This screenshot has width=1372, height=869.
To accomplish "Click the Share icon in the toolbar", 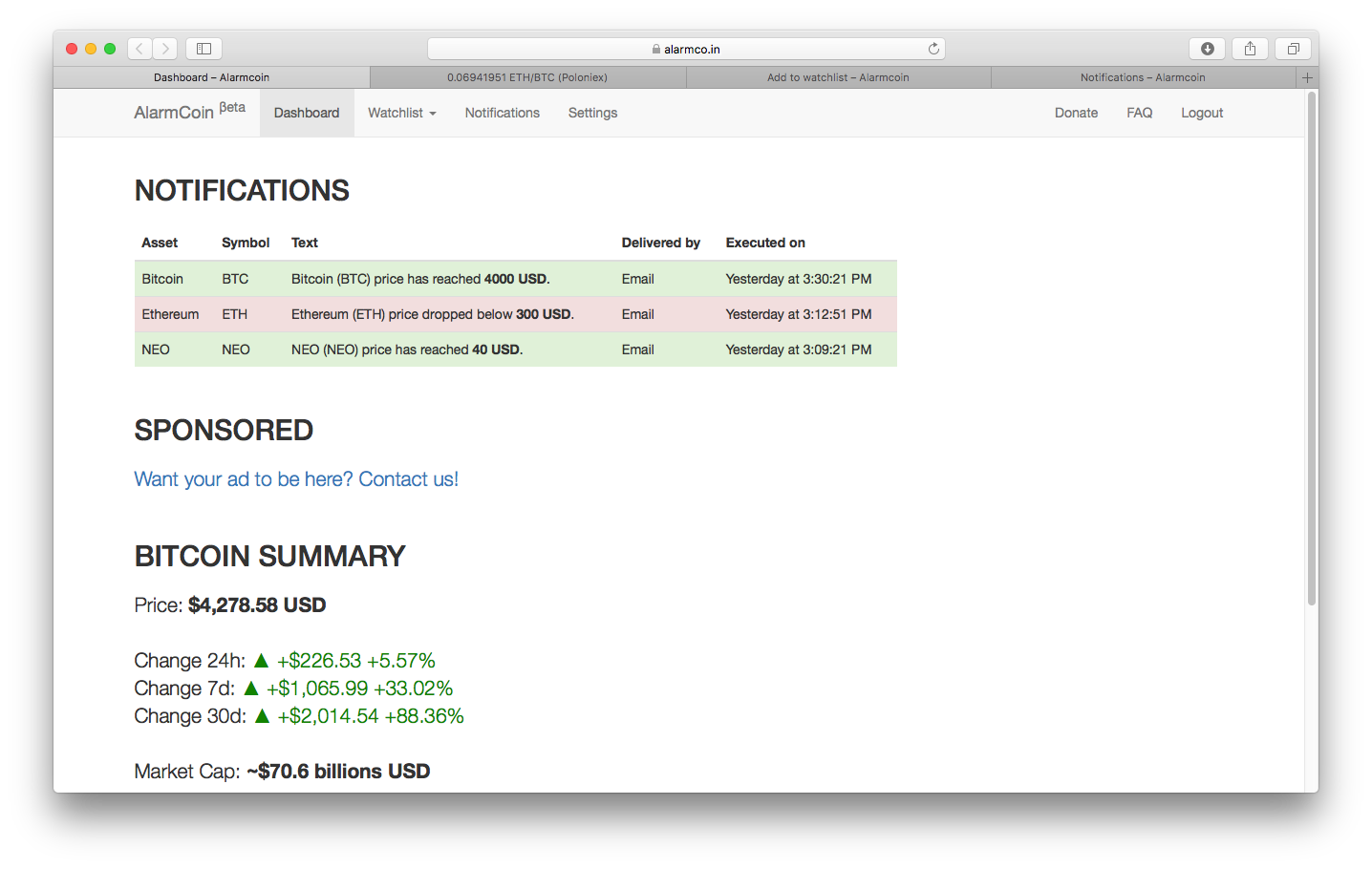I will (1250, 49).
